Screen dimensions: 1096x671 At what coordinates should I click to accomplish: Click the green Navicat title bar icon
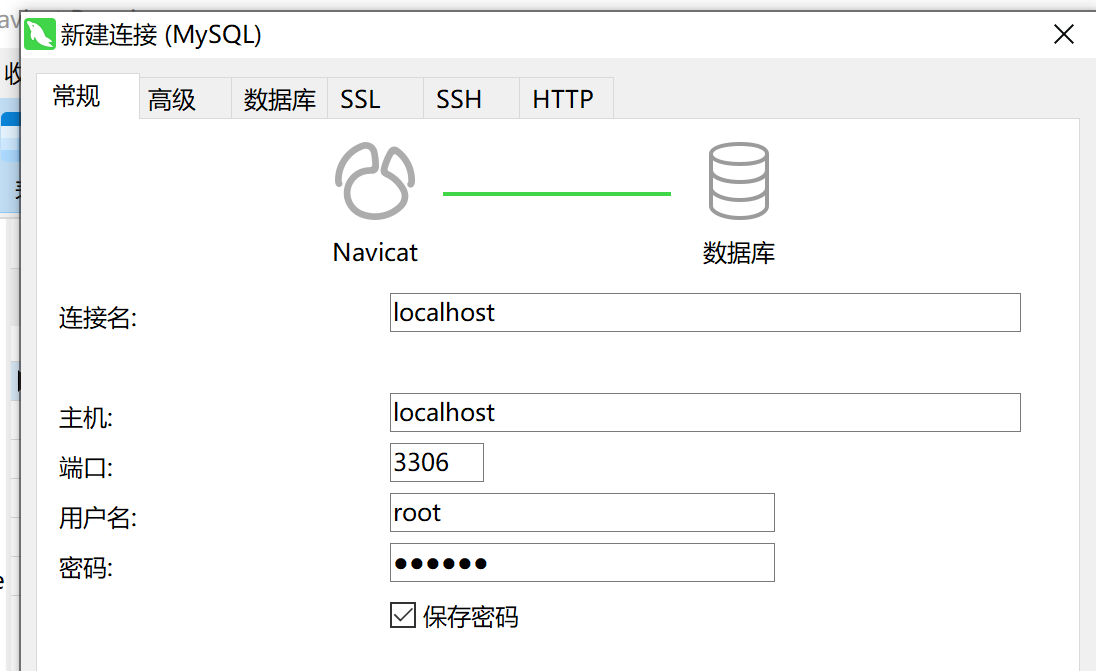[x=39, y=35]
